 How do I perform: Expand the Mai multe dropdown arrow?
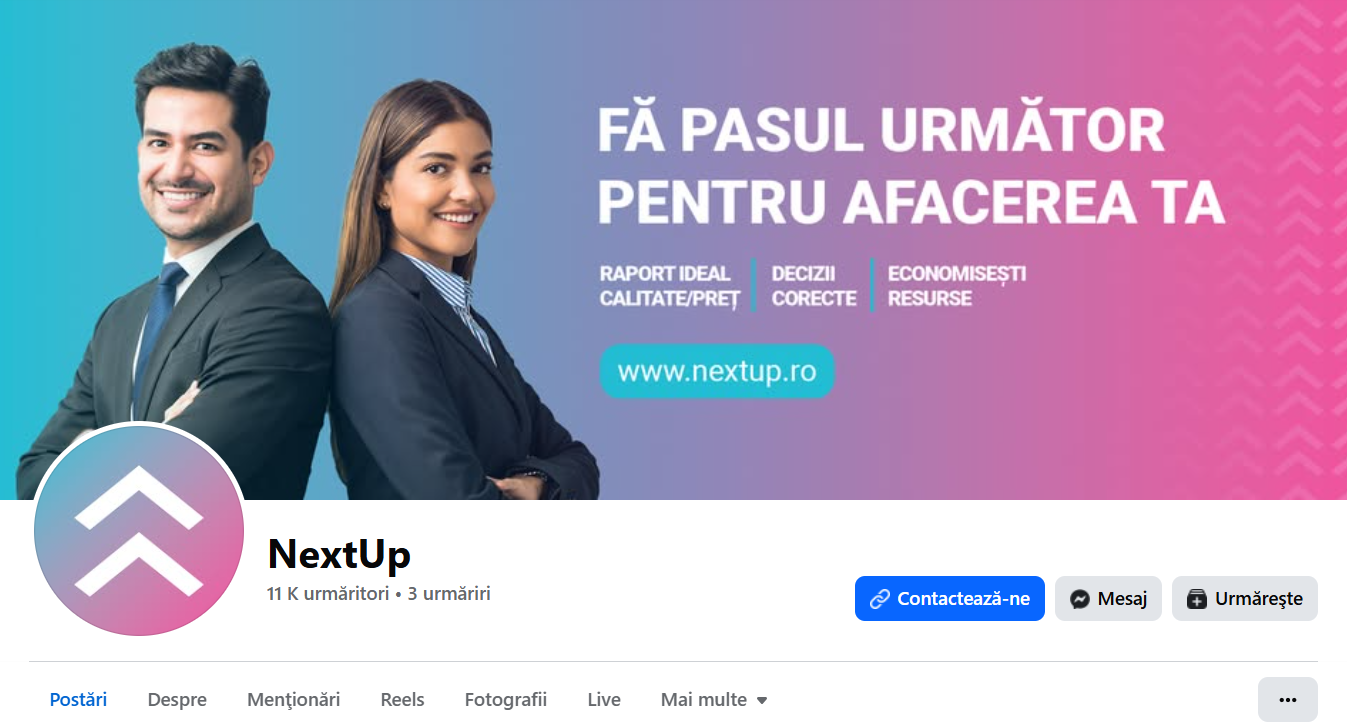(762, 700)
